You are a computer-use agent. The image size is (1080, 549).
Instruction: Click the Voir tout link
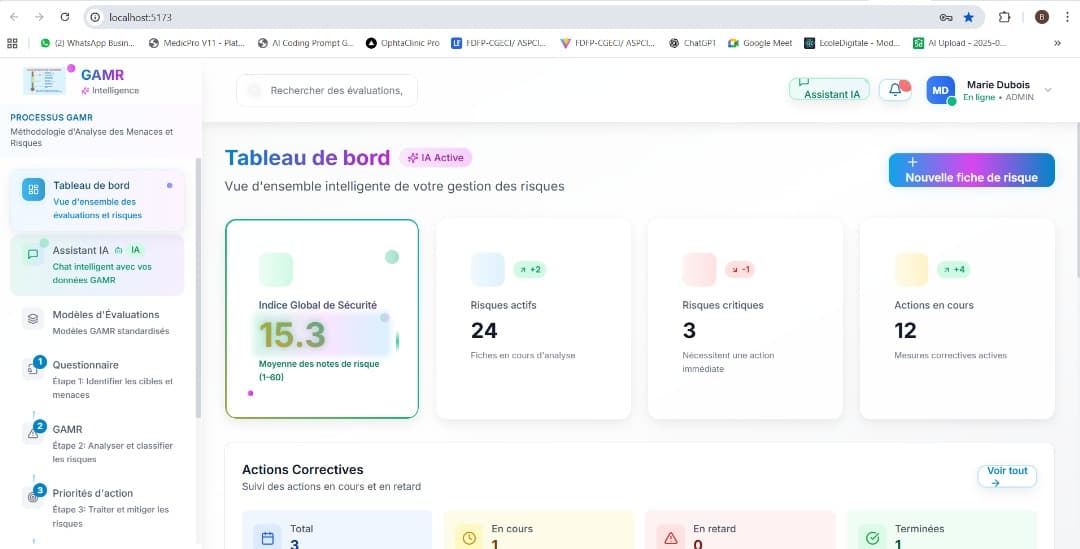click(1006, 476)
